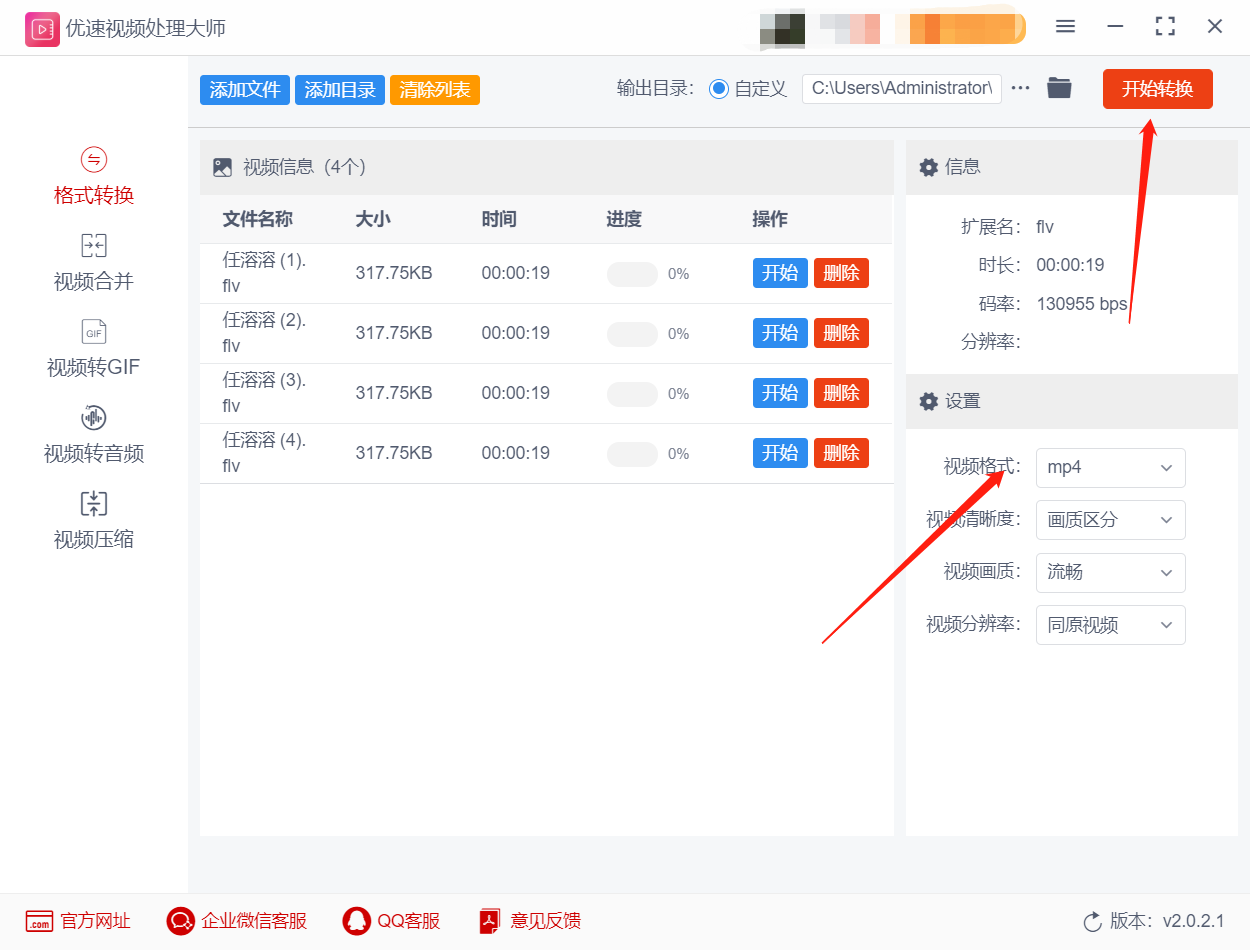
Task: Click the feedback document icon
Action: pos(490,921)
